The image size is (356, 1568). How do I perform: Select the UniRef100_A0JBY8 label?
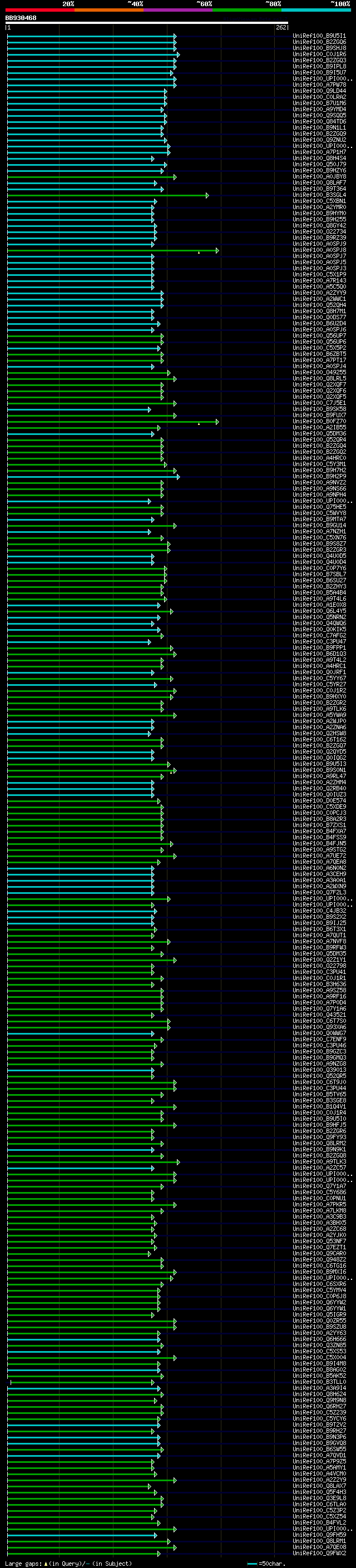coord(319,176)
